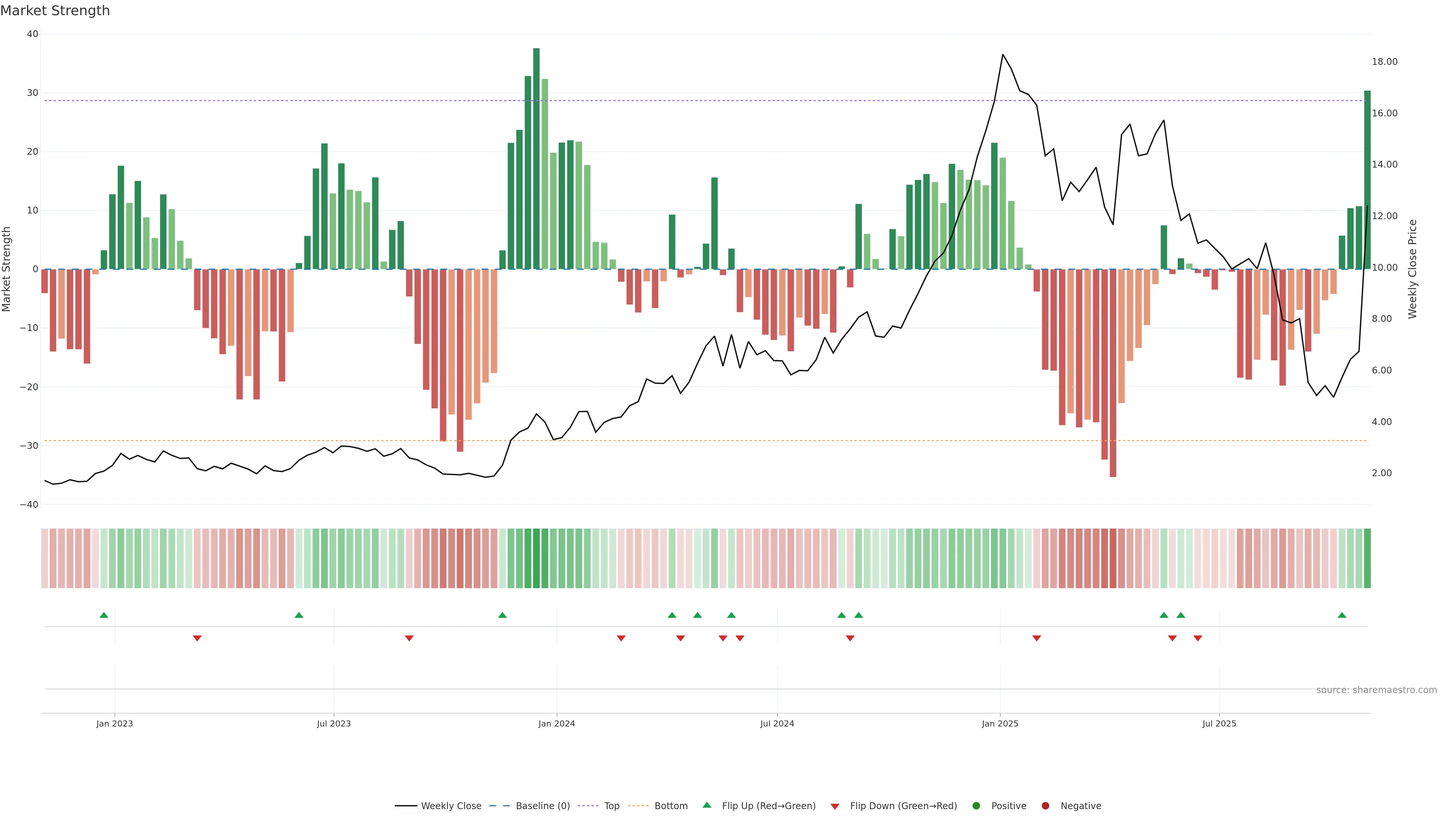Click the green Flip Up legend triangle

706,805
